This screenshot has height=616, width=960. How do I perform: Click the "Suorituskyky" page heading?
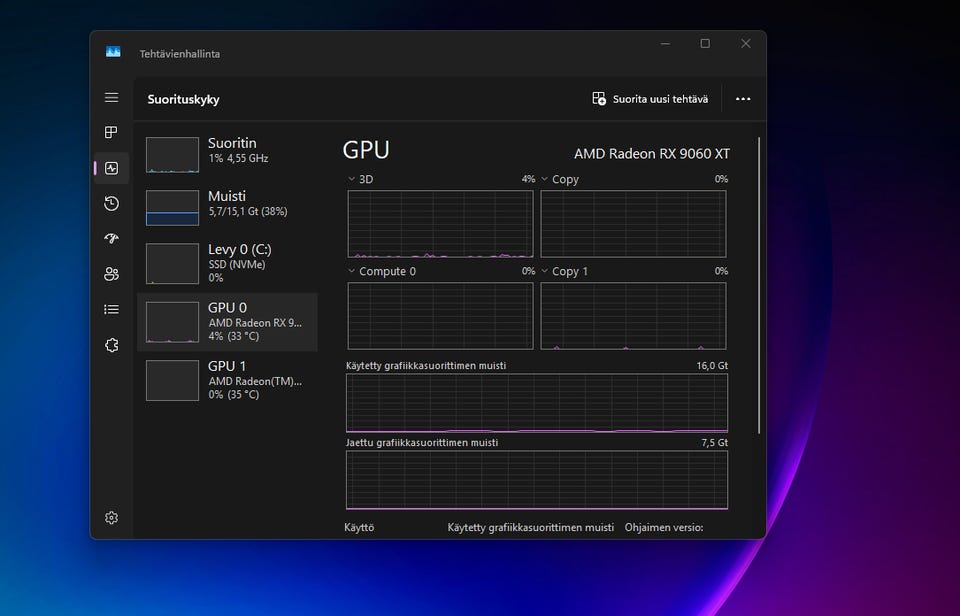183,99
